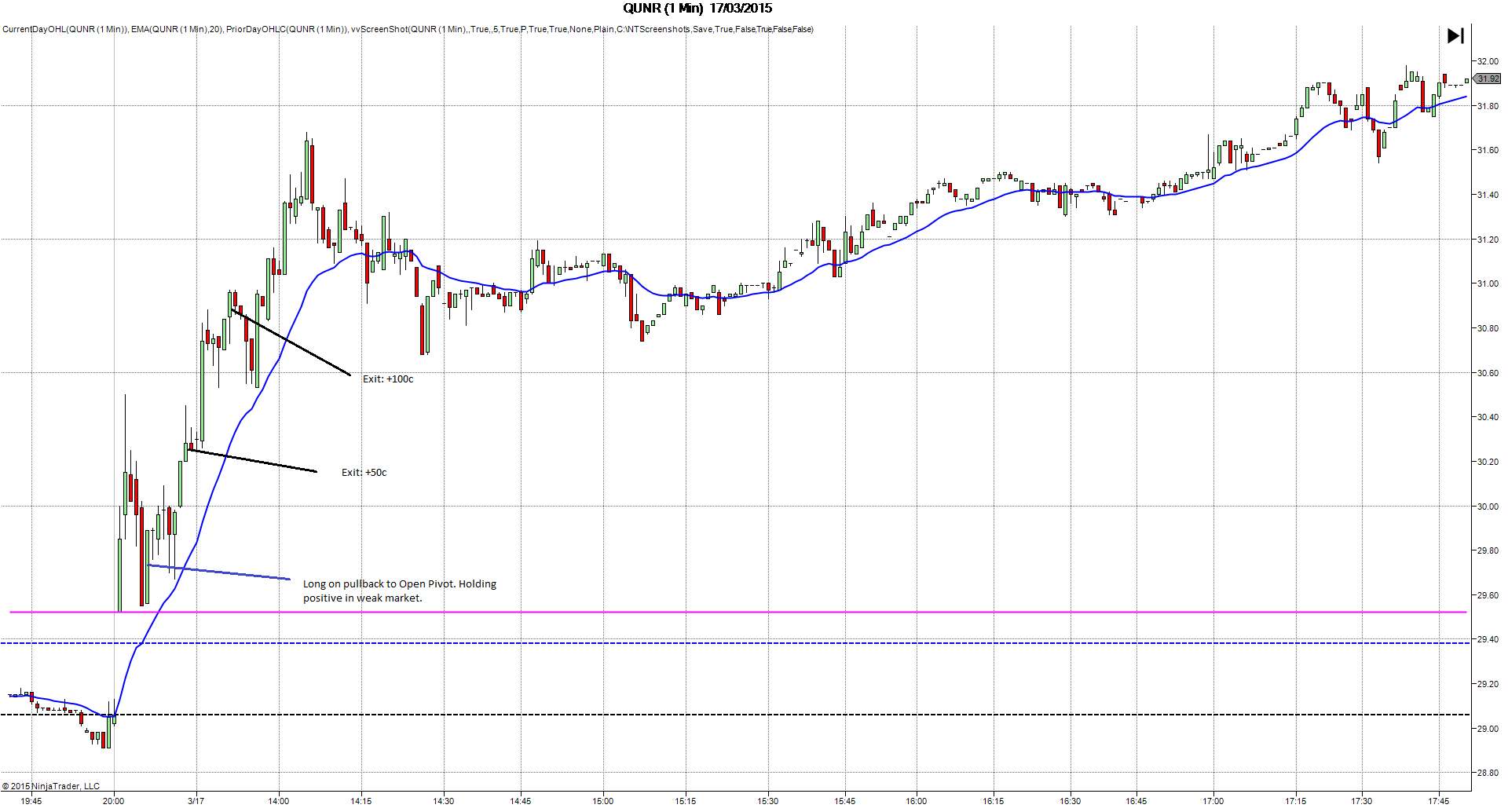
Task: Select the magenta horizontal level line
Action: (x=738, y=612)
